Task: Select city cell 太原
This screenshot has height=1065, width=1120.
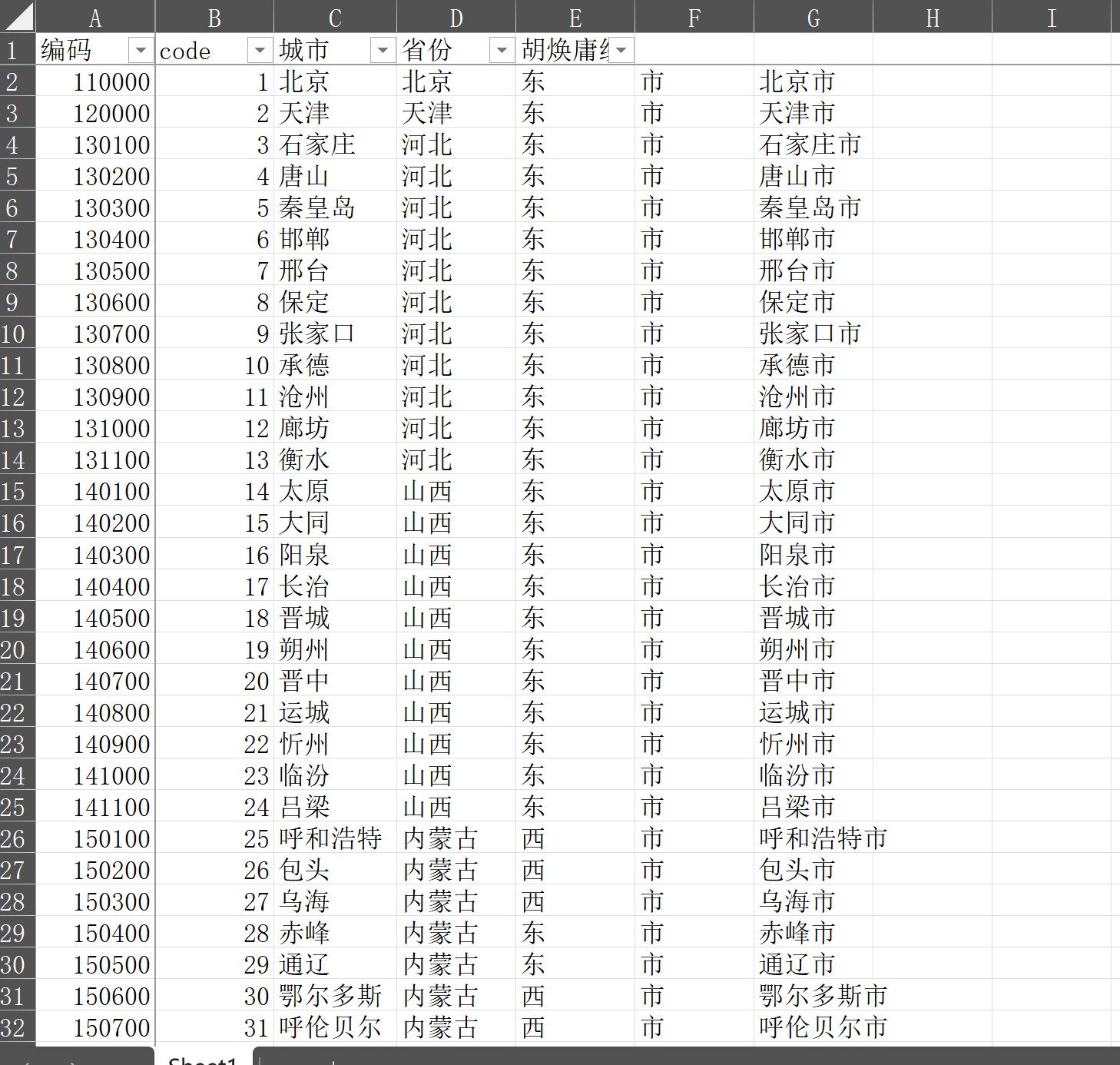Action: 335,491
